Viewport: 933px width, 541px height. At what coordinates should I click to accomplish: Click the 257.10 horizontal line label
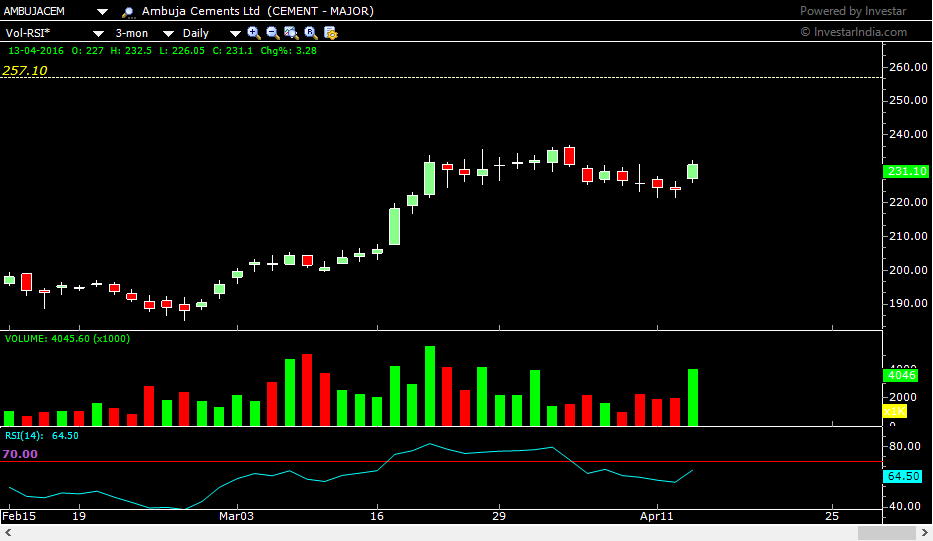[24, 70]
